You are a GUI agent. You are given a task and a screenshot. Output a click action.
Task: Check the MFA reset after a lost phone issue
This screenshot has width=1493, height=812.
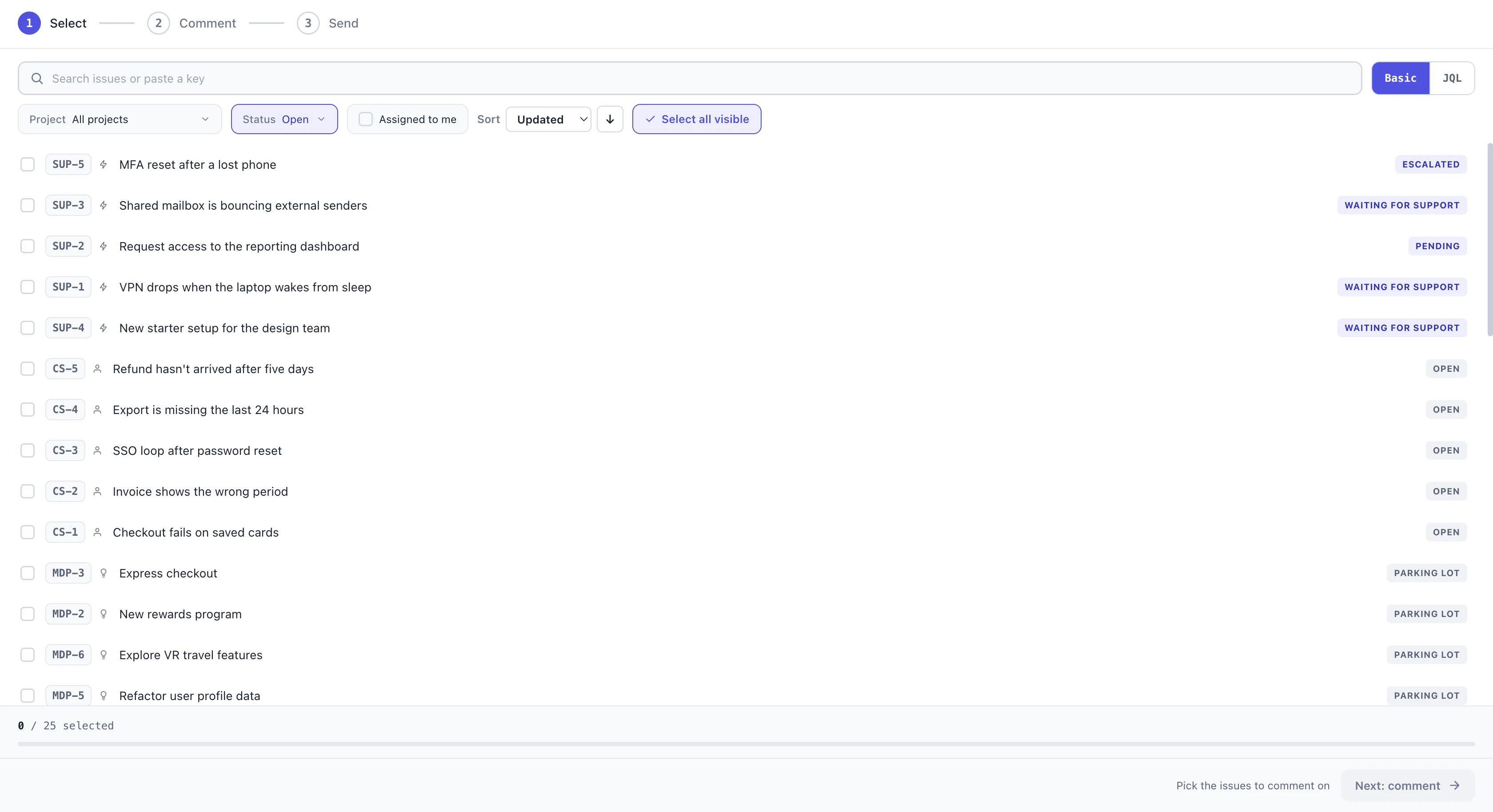point(27,165)
